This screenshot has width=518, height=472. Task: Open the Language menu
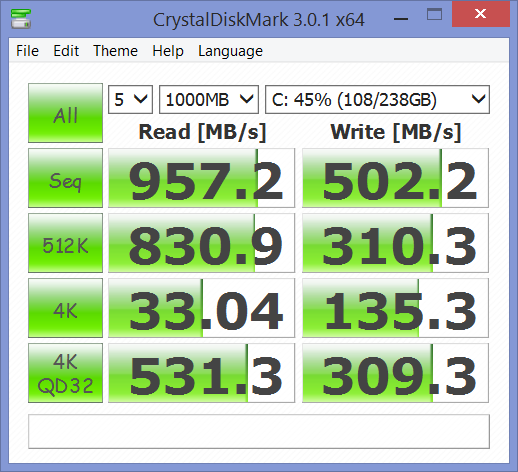click(x=230, y=52)
